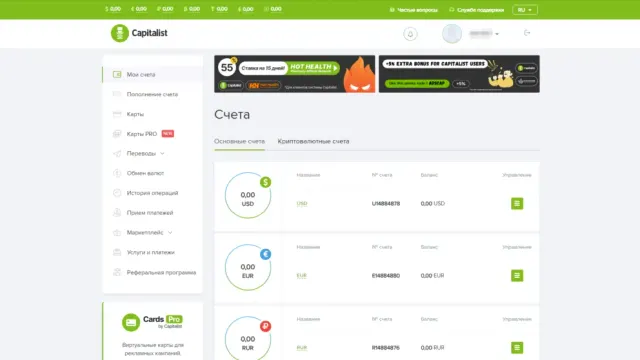640x360 pixels.
Task: Open История операций in sidebar
Action: [x=153, y=193]
